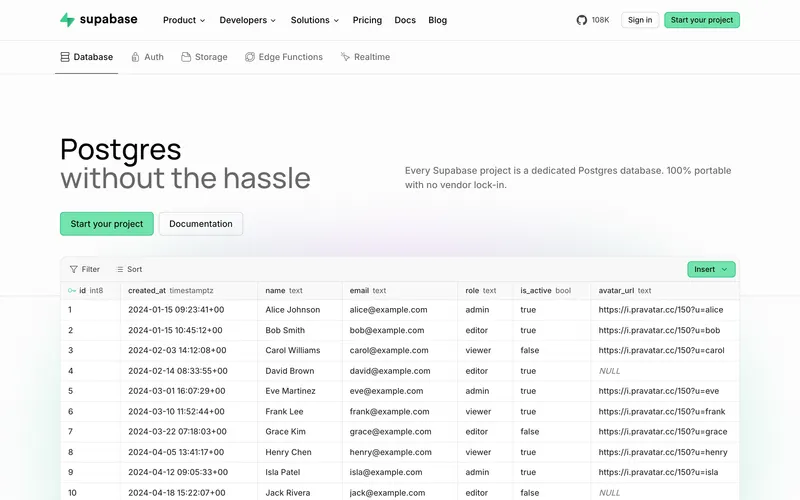Select the Database tab label
Image resolution: width=800 pixels, height=500 pixels.
point(93,57)
